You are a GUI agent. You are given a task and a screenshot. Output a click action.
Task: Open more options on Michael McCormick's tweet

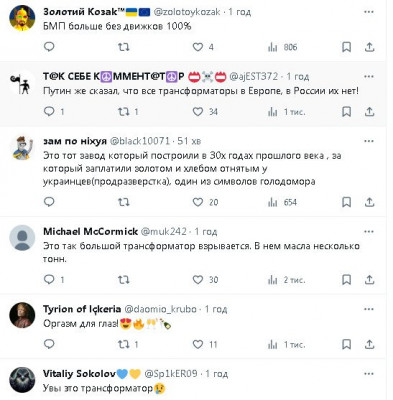[x=369, y=231]
